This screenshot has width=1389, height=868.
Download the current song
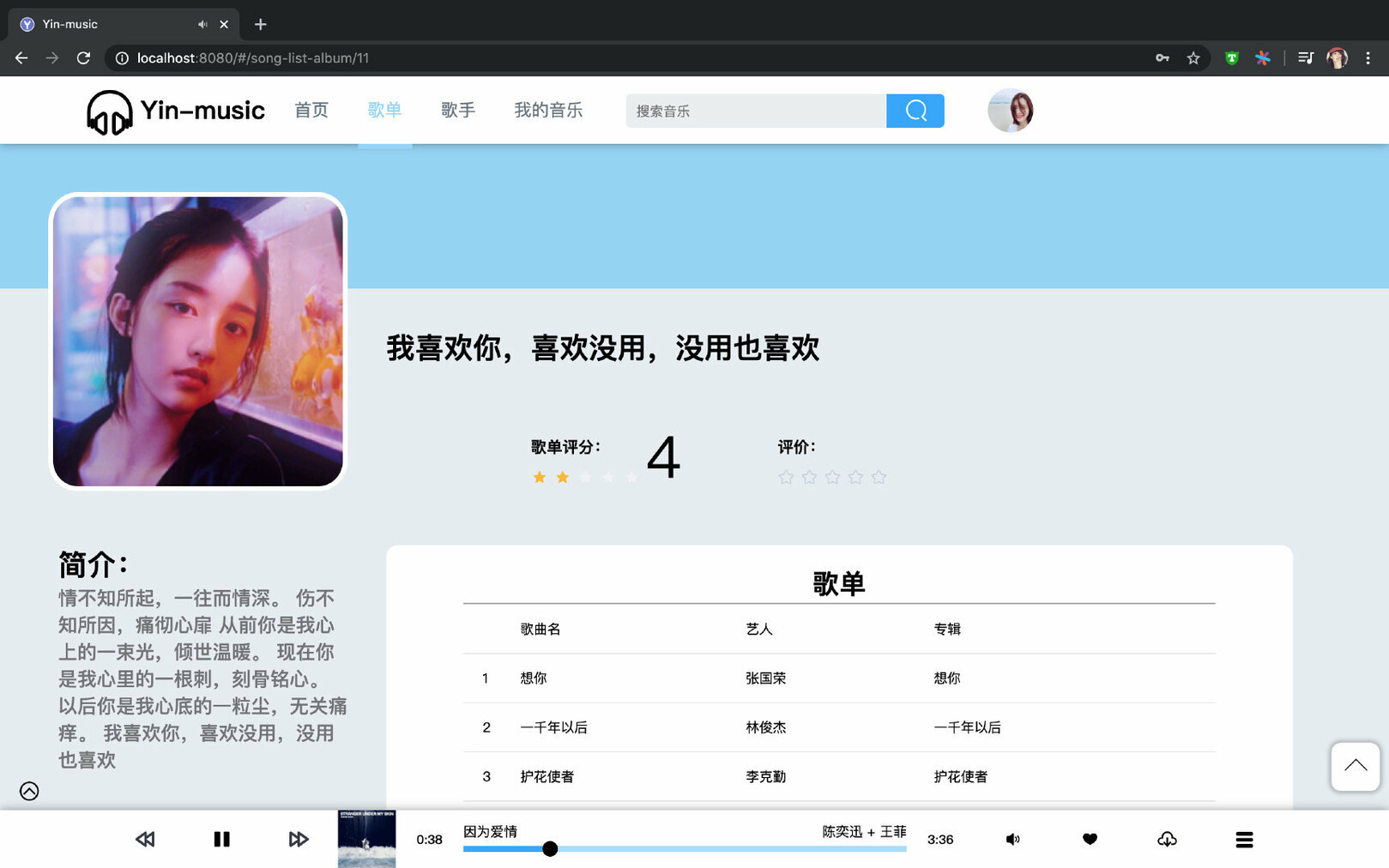tap(1167, 839)
